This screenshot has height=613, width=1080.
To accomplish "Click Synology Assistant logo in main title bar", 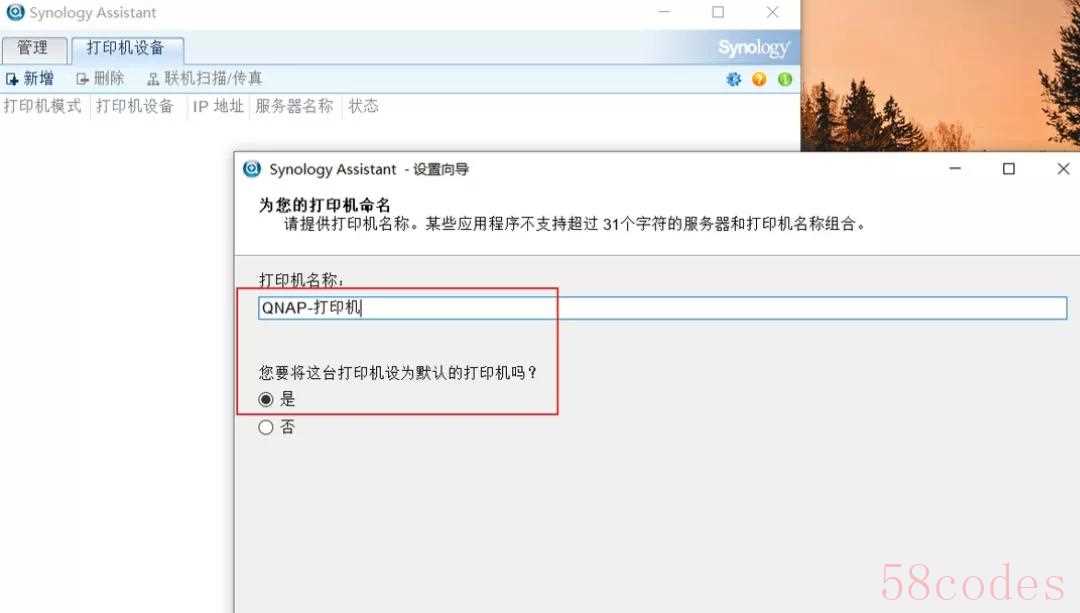I will pos(15,12).
